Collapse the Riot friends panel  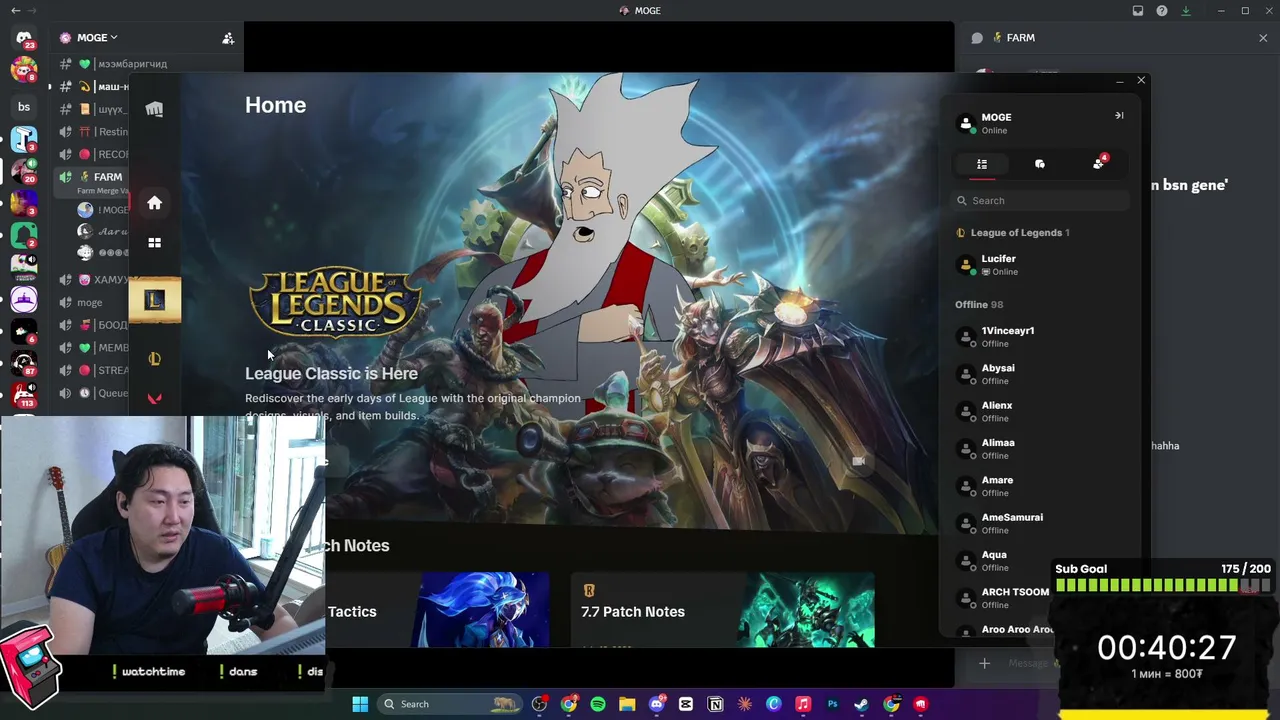point(1119,116)
